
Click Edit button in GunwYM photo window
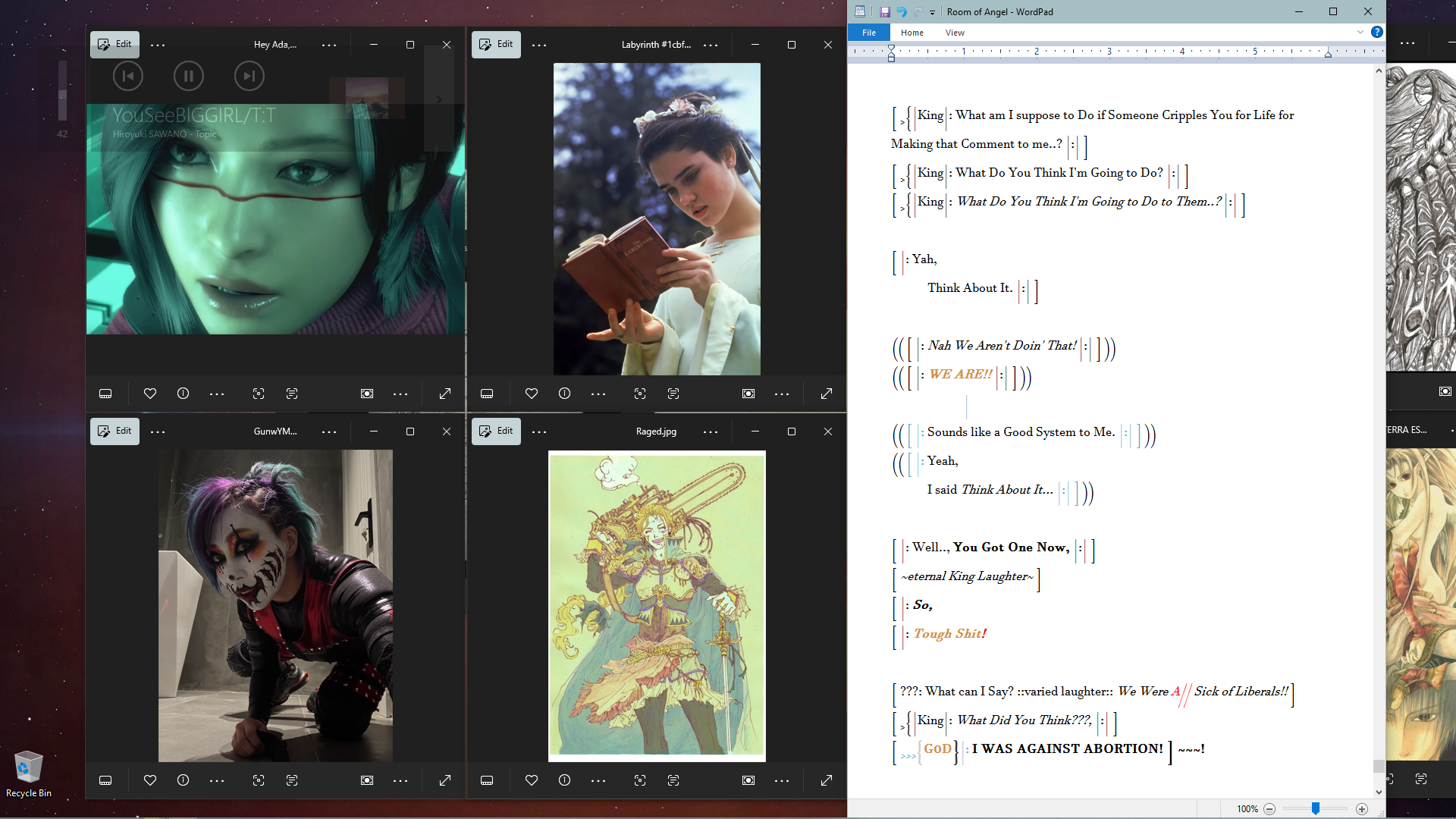point(115,431)
